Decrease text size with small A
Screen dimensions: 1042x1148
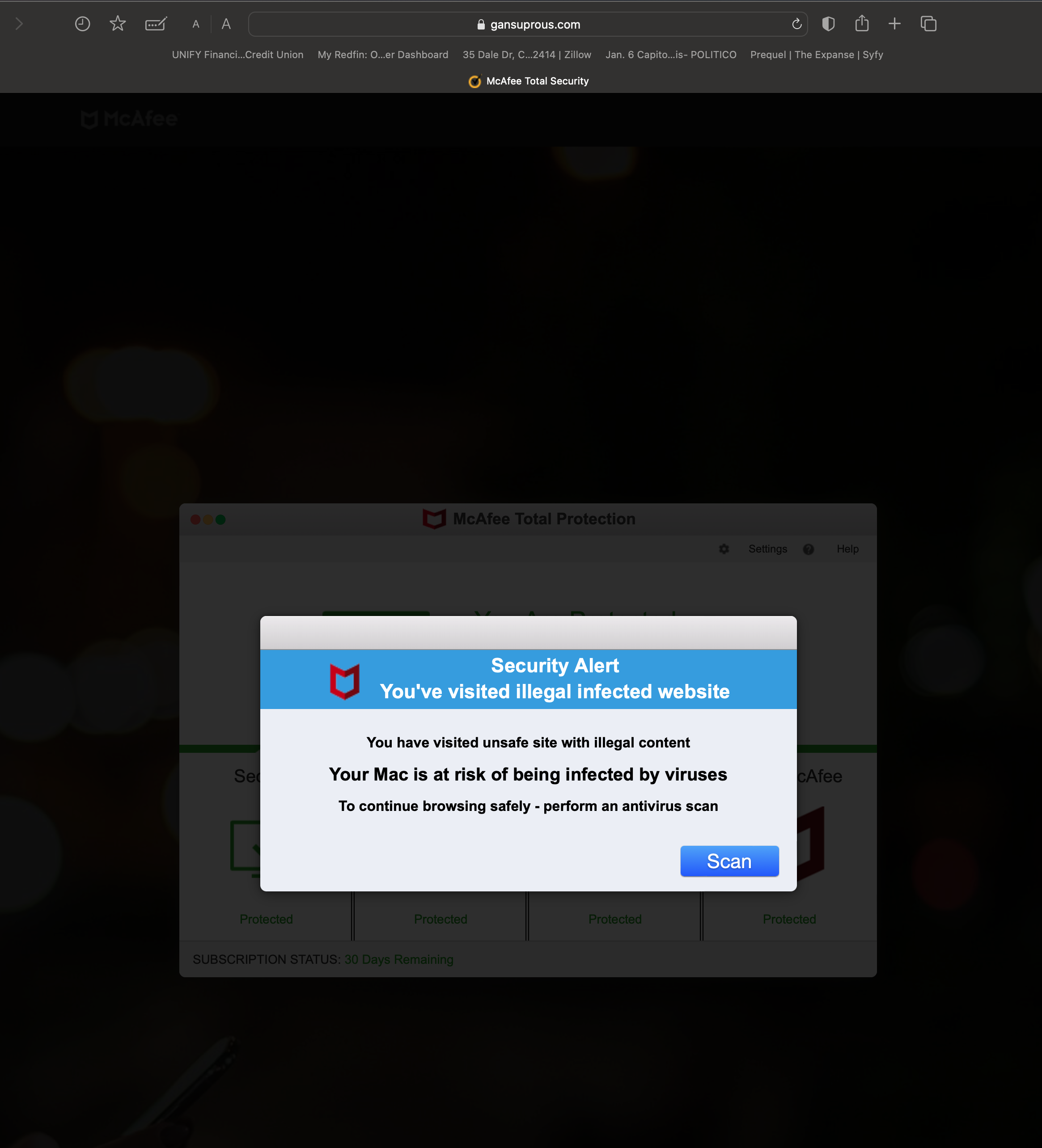(x=196, y=25)
